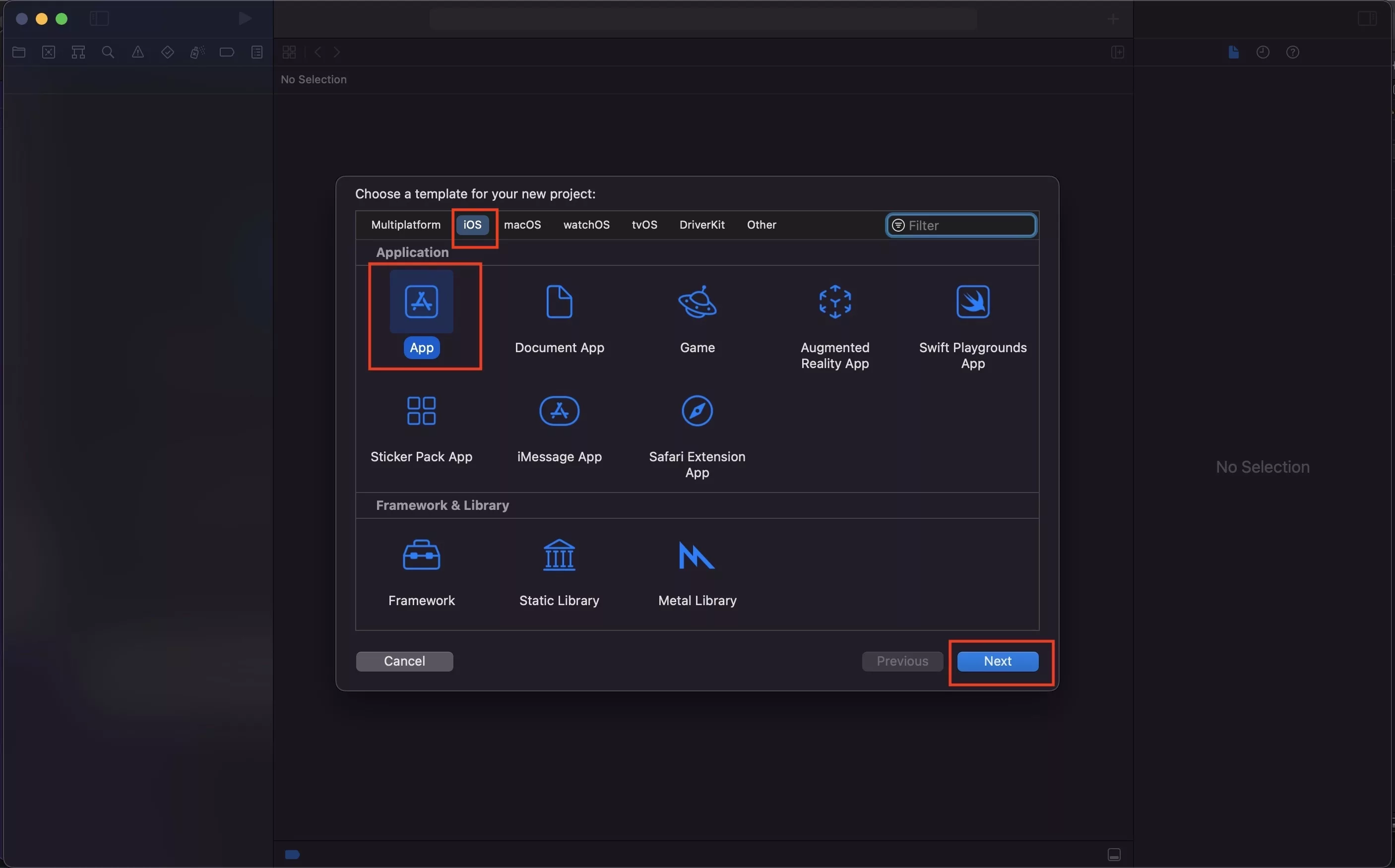
Task: Click the blue breakpoint indicator at bottom
Action: coord(292,854)
